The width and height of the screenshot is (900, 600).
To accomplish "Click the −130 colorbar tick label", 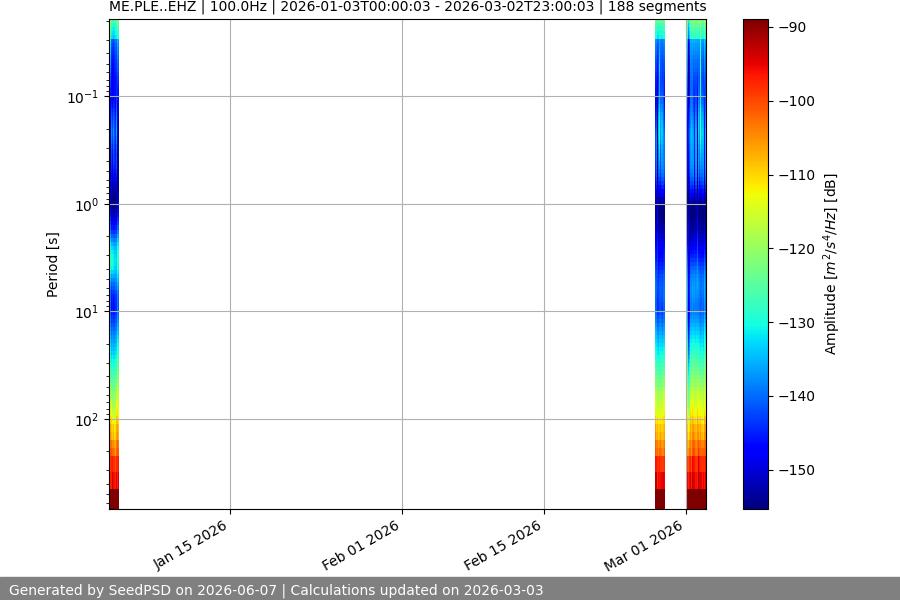I will point(797,323).
